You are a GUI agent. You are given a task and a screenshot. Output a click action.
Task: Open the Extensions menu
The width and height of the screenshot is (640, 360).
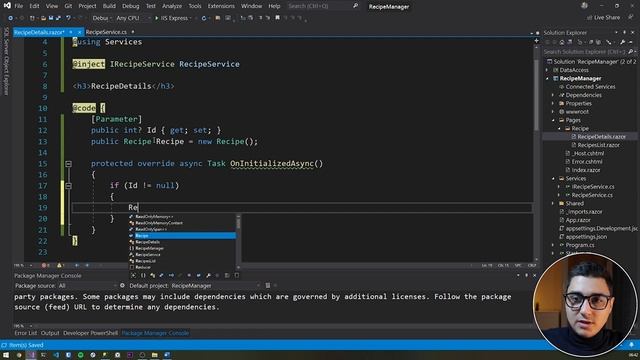221,6
